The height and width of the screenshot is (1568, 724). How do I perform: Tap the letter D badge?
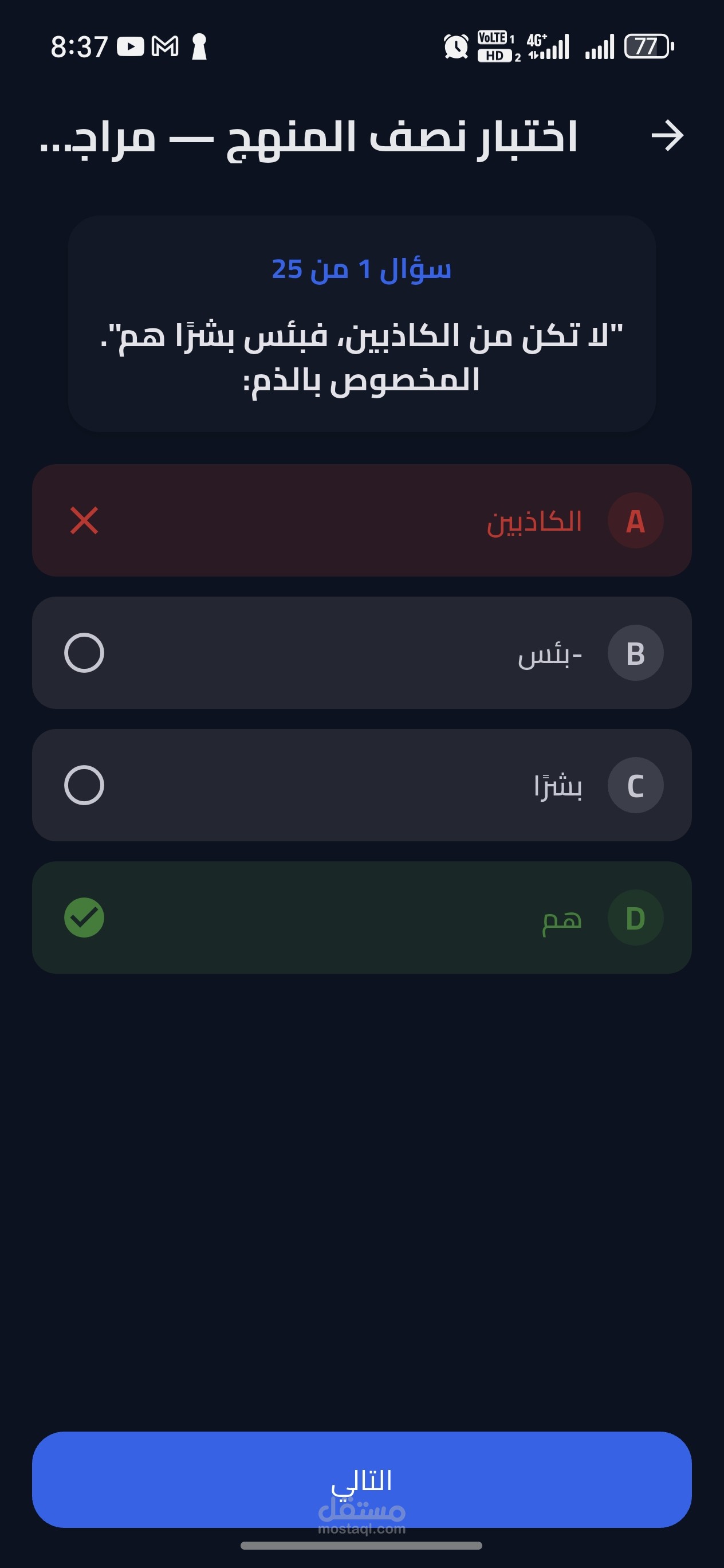coord(635,918)
